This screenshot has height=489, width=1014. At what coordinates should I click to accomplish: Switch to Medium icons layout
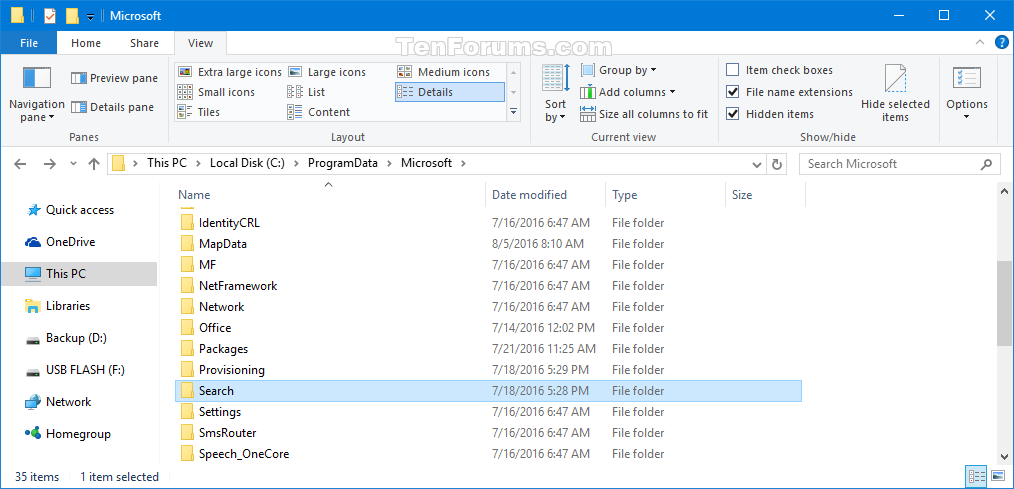pyautogui.click(x=444, y=72)
